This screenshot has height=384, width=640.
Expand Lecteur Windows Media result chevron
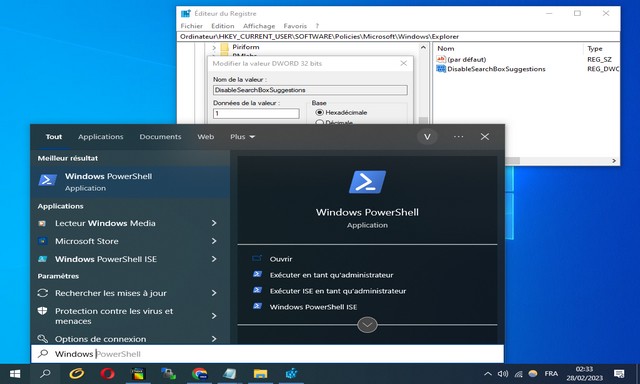[214, 223]
